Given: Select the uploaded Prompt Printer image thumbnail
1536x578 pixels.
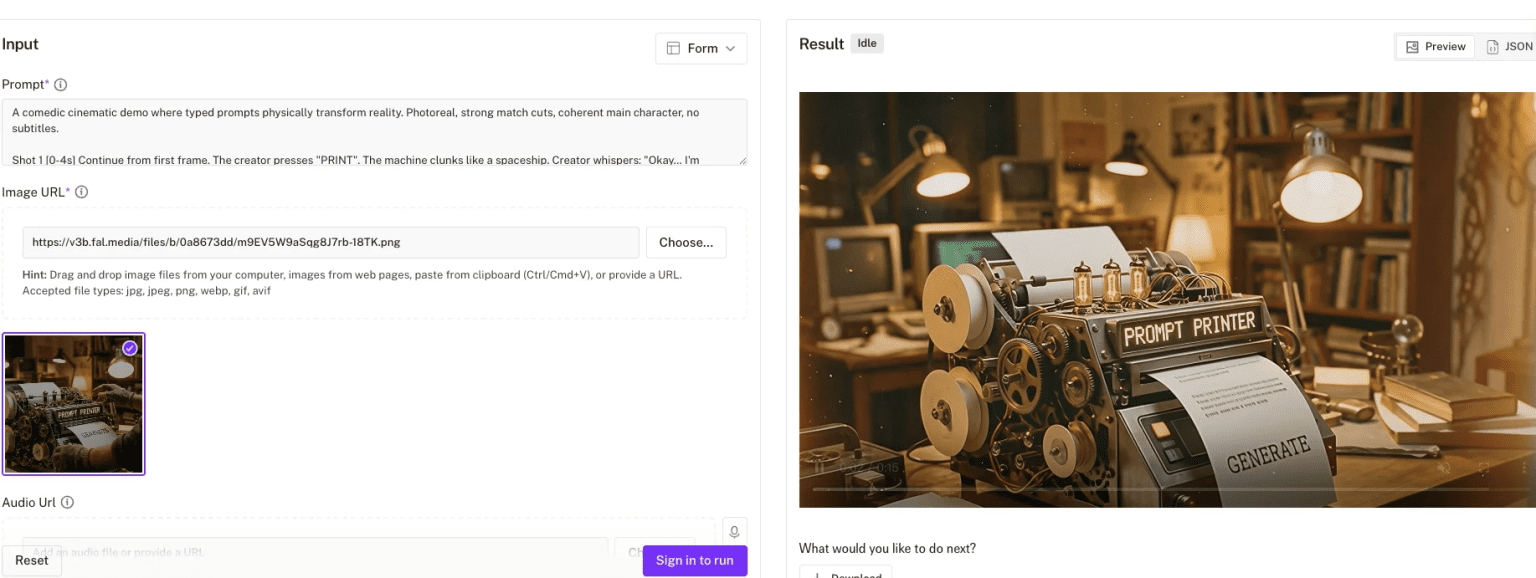Looking at the screenshot, I should pyautogui.click(x=74, y=404).
